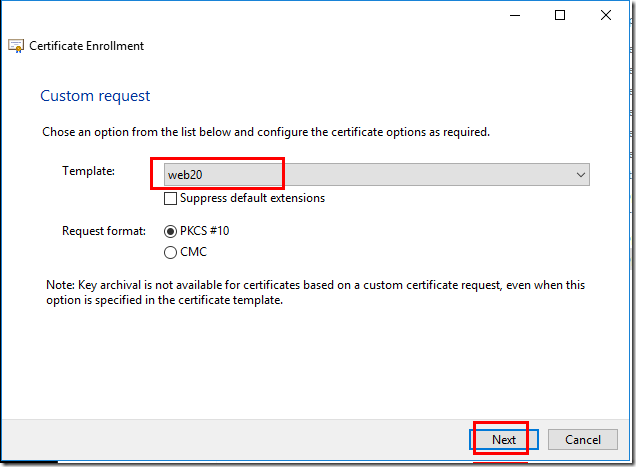Choose the CMC request format radio button
The height and width of the screenshot is (467, 636).
[x=171, y=252]
